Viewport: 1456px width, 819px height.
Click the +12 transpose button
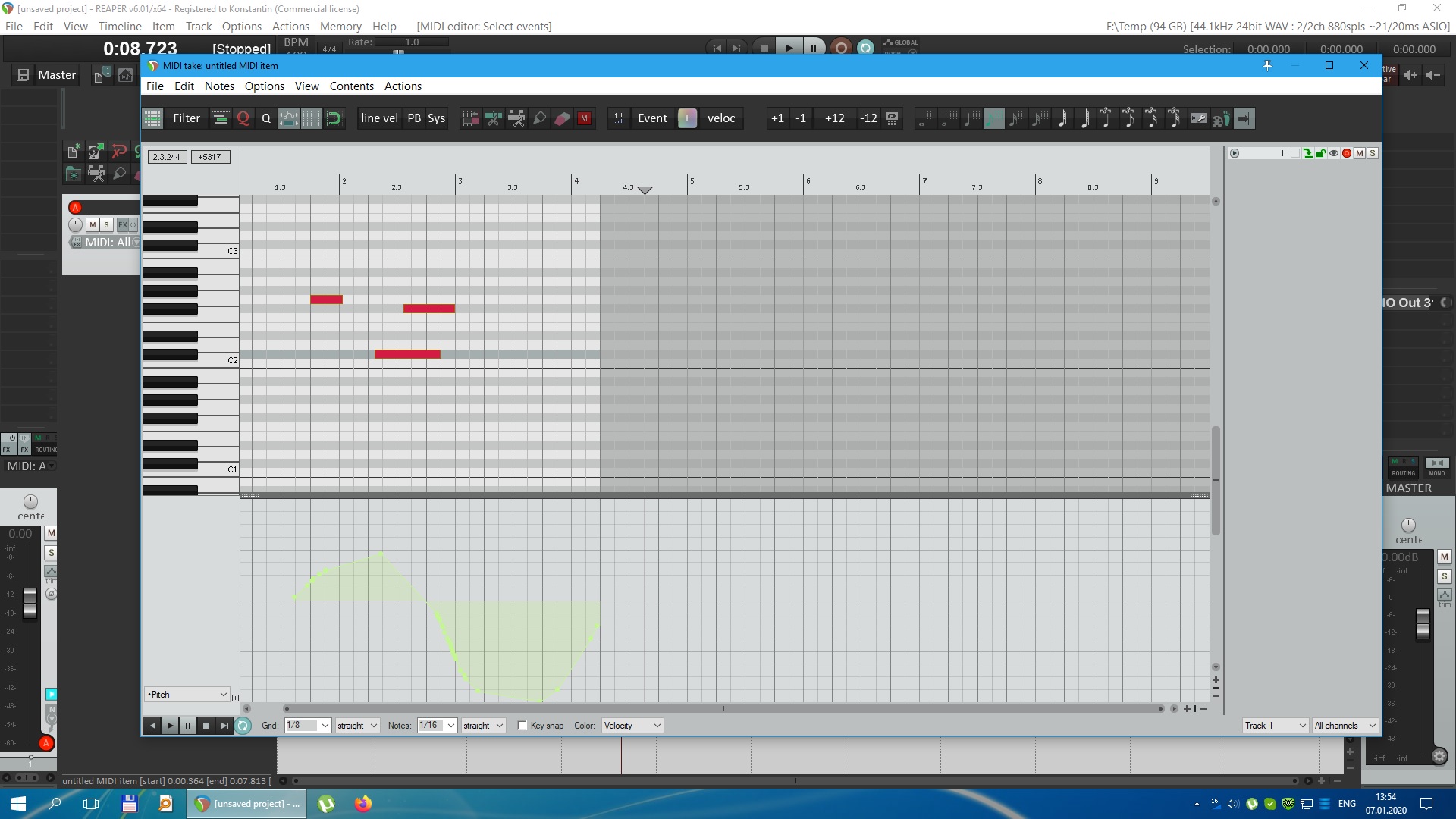point(834,118)
